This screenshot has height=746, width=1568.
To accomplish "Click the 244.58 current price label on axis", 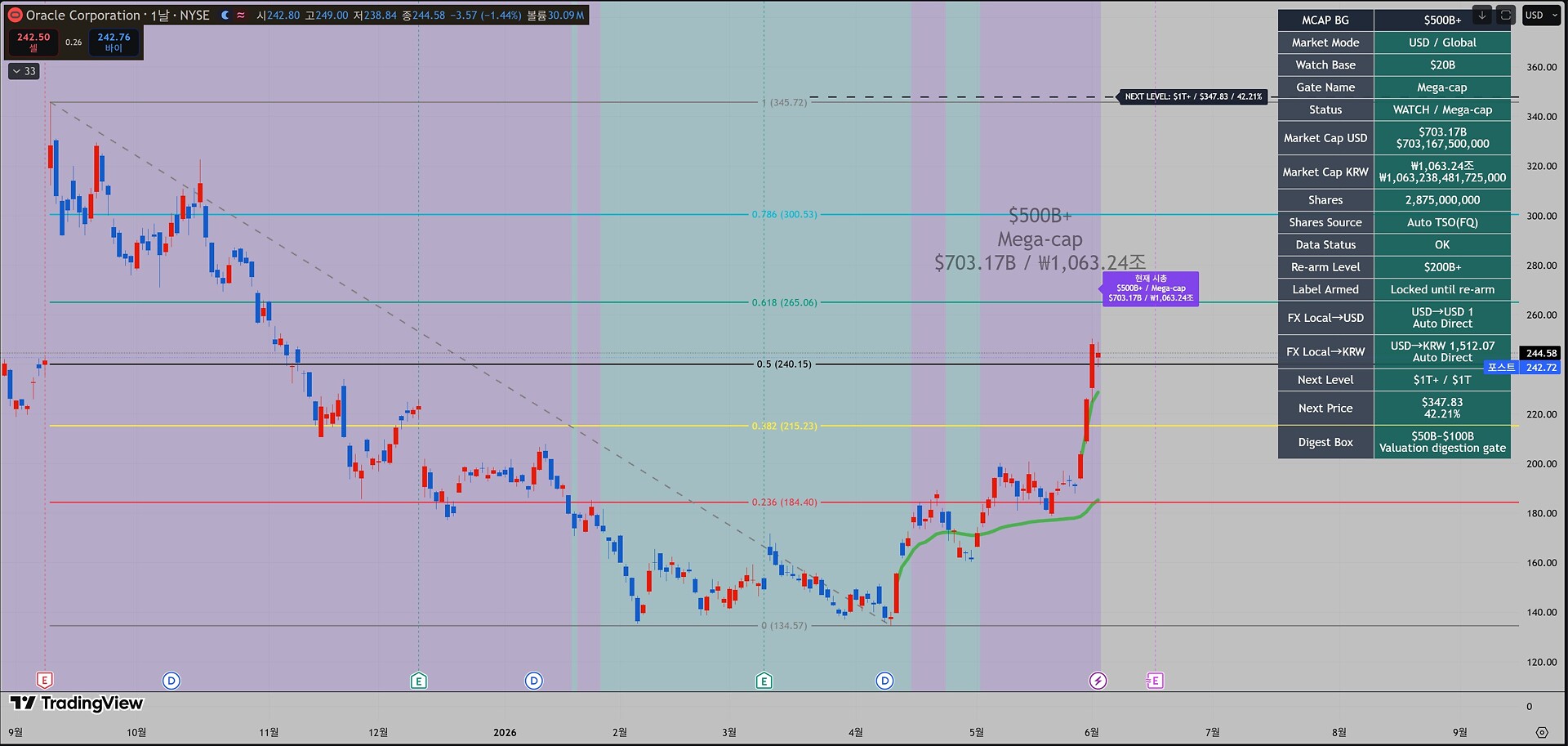I will [x=1541, y=353].
